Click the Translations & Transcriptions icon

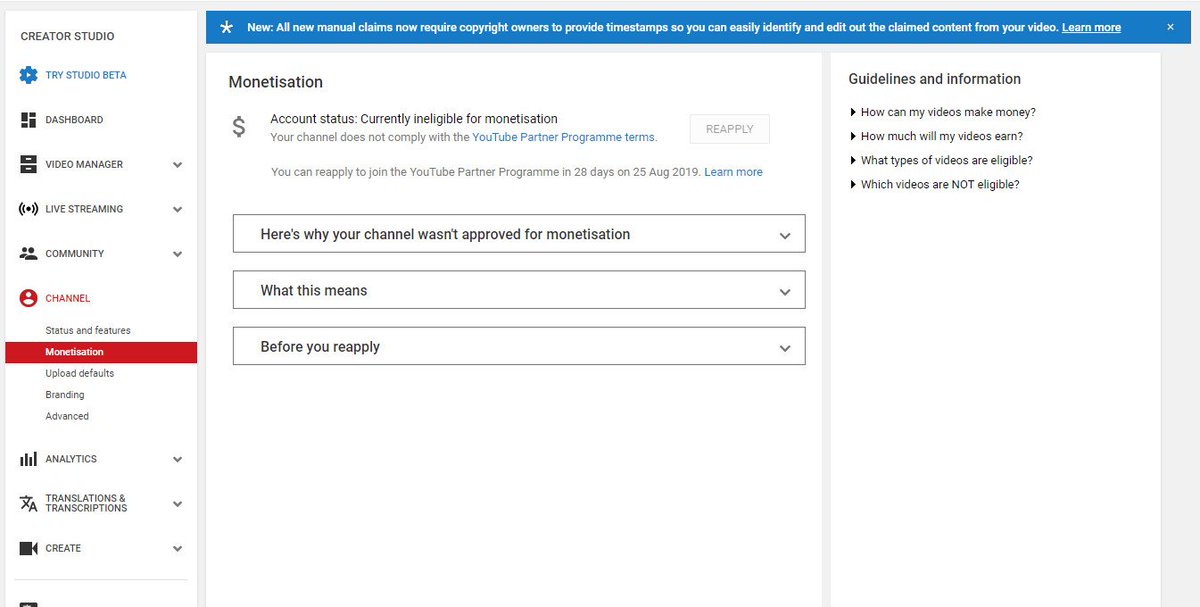(28, 503)
